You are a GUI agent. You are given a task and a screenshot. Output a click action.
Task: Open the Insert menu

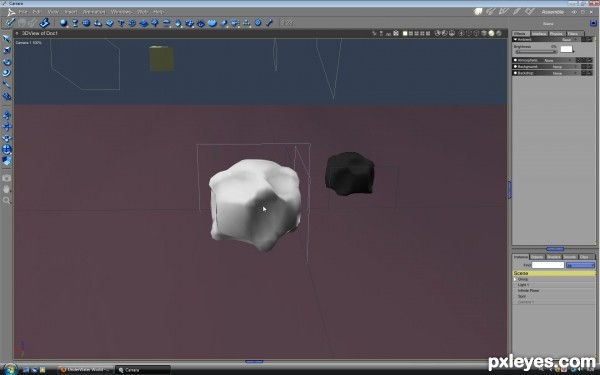pyautogui.click(x=71, y=12)
